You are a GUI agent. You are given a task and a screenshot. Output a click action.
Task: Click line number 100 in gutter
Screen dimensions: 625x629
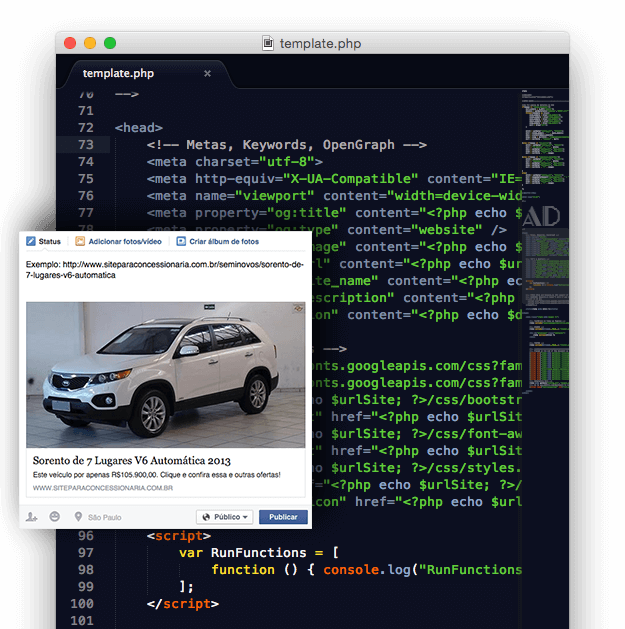tap(82, 603)
